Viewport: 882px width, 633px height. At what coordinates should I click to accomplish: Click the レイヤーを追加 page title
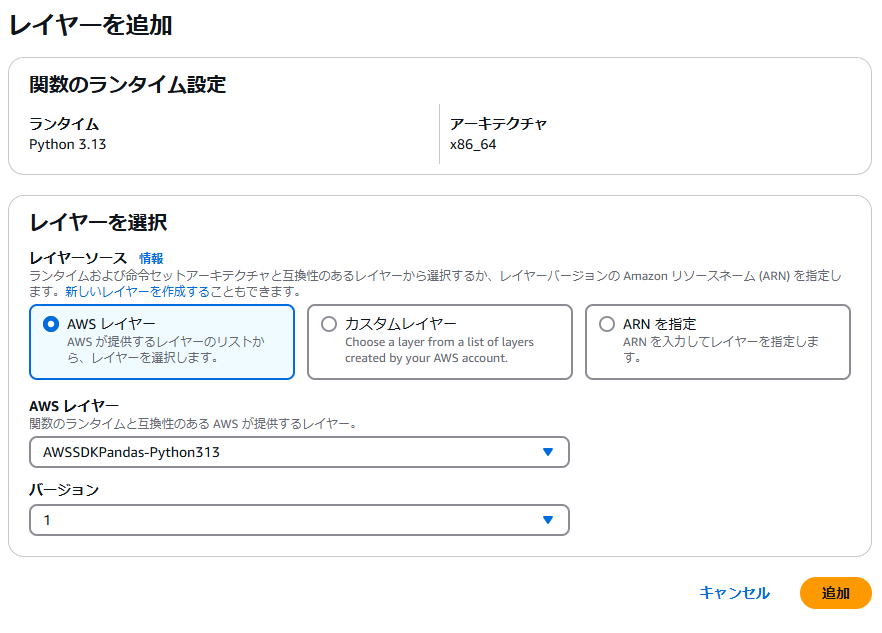point(91,25)
